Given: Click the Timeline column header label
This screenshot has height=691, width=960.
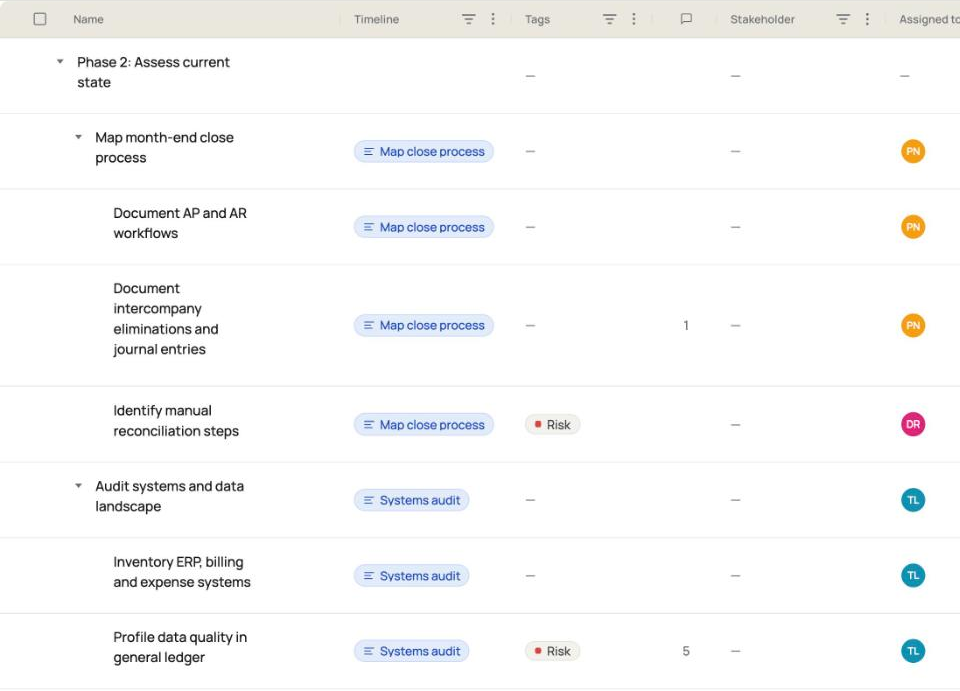Looking at the screenshot, I should 377,19.
